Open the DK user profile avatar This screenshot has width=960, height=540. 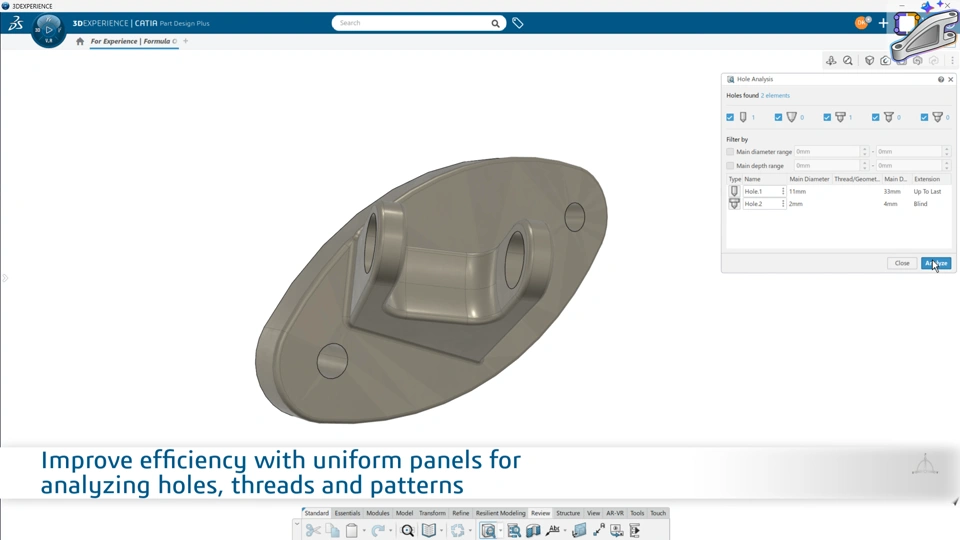point(861,23)
